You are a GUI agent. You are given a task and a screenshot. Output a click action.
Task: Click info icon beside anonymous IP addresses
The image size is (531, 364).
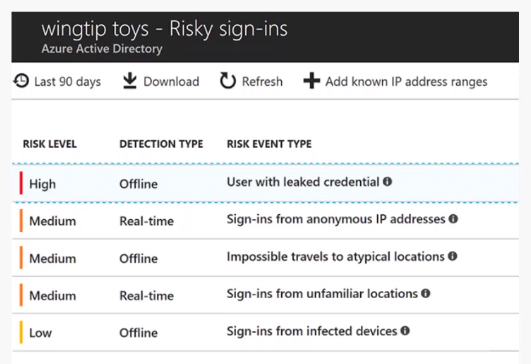pos(453,219)
